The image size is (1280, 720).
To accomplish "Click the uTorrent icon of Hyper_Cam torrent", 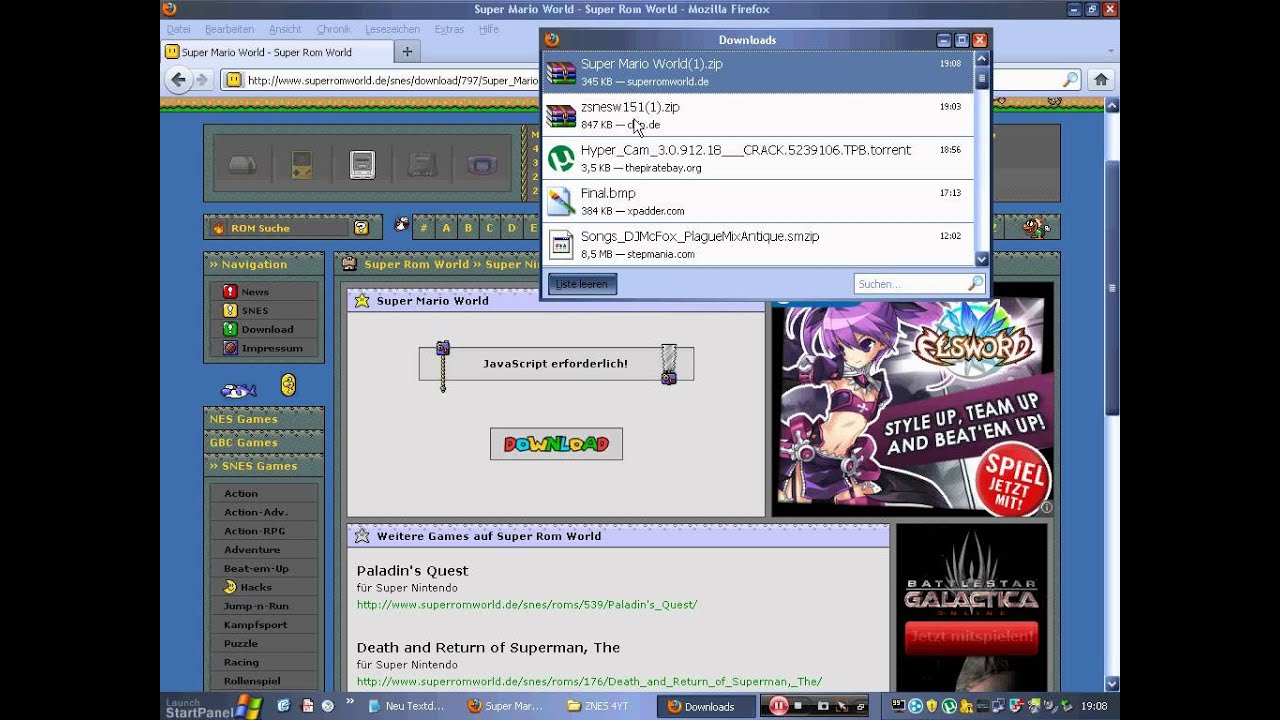I will (561, 158).
